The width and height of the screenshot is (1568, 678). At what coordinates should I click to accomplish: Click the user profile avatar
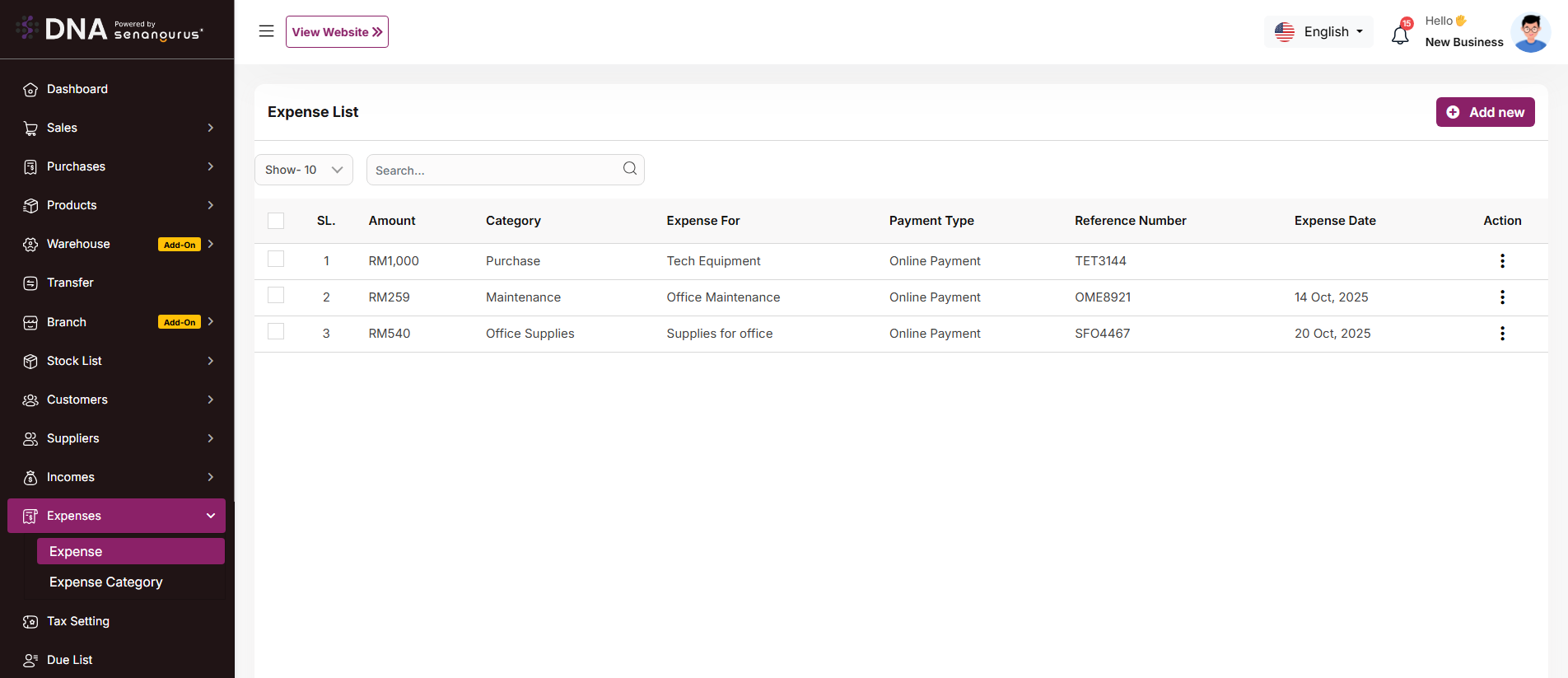click(1530, 33)
